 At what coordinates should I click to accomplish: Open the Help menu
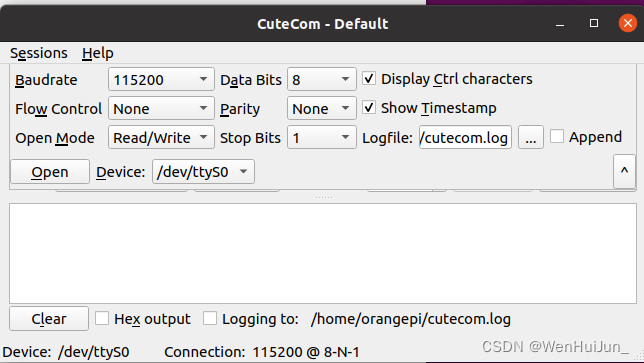click(x=98, y=53)
